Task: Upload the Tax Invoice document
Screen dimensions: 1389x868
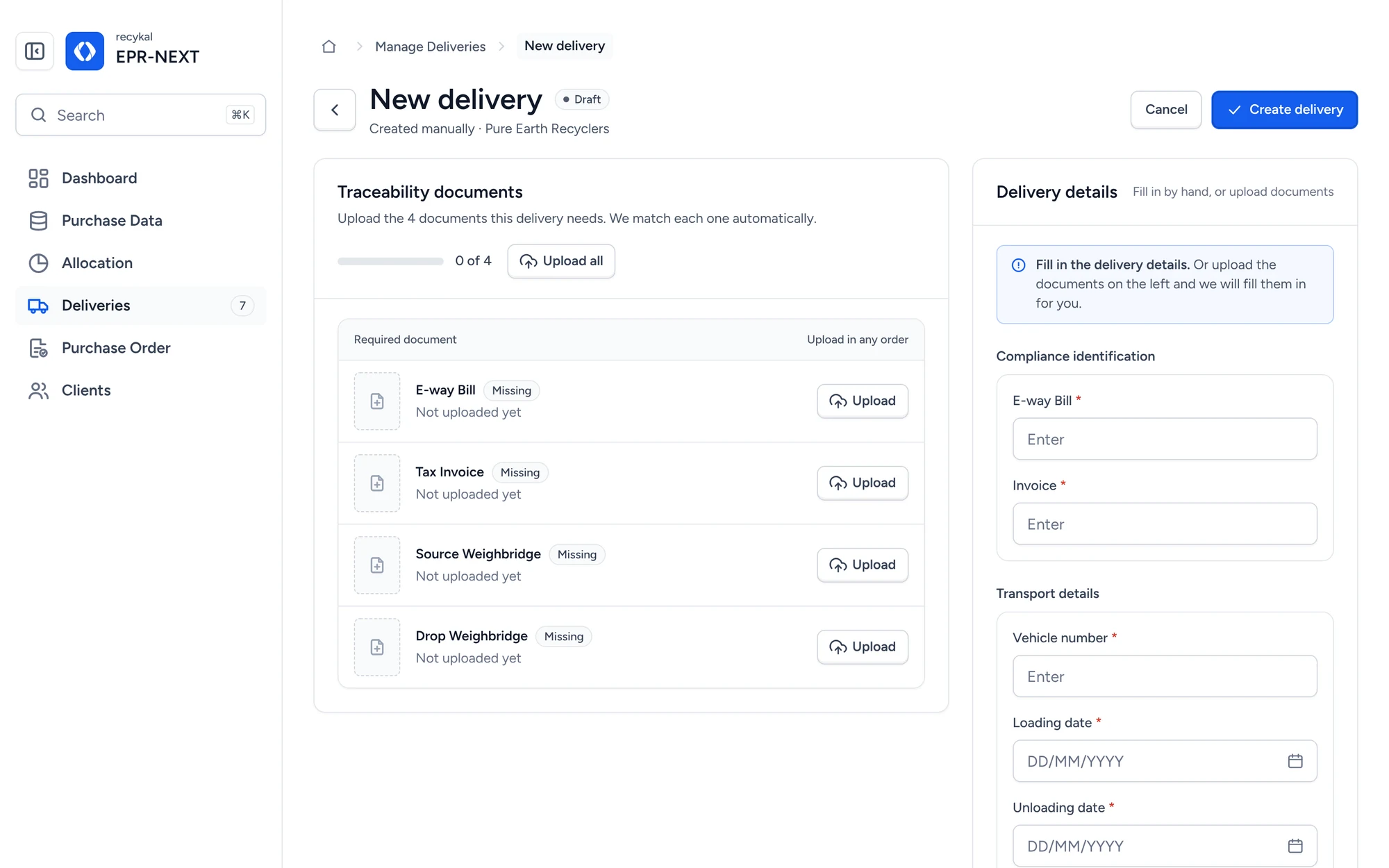Action: coord(863,483)
